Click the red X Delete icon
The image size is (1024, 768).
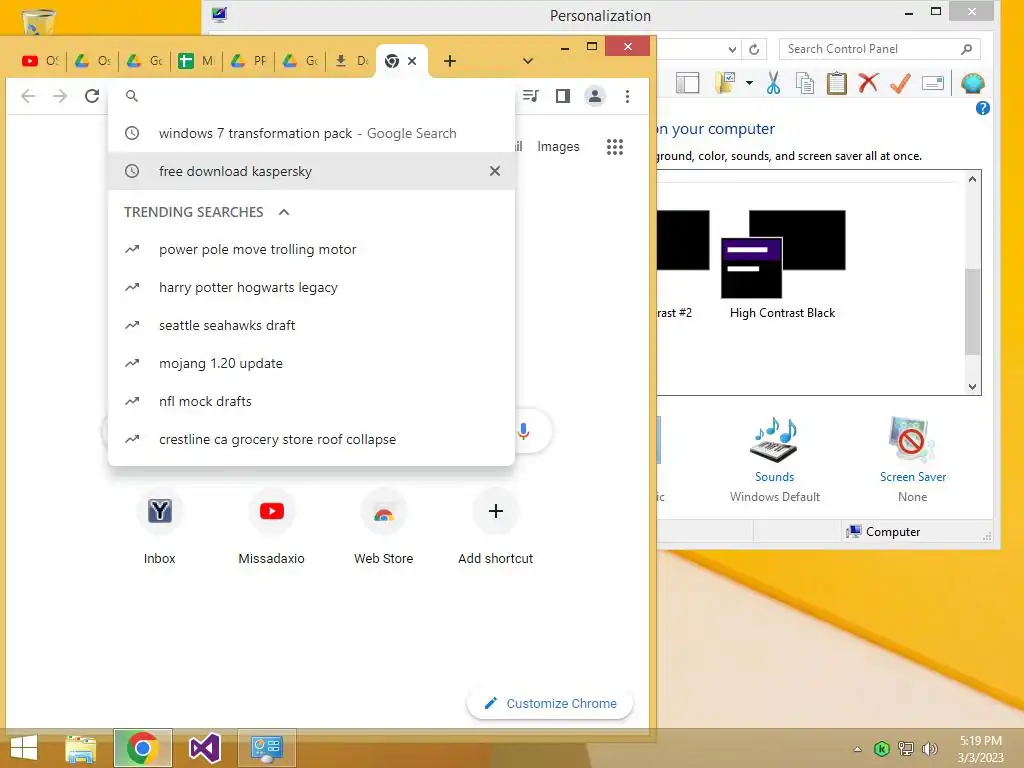pos(868,83)
